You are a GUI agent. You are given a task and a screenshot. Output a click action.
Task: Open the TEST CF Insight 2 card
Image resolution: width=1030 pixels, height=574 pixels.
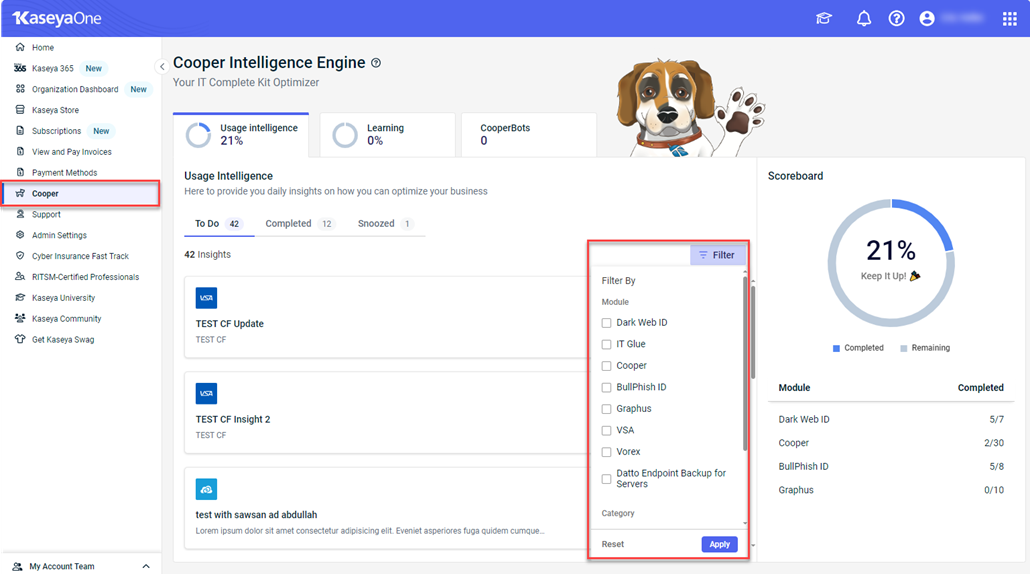(x=387, y=412)
